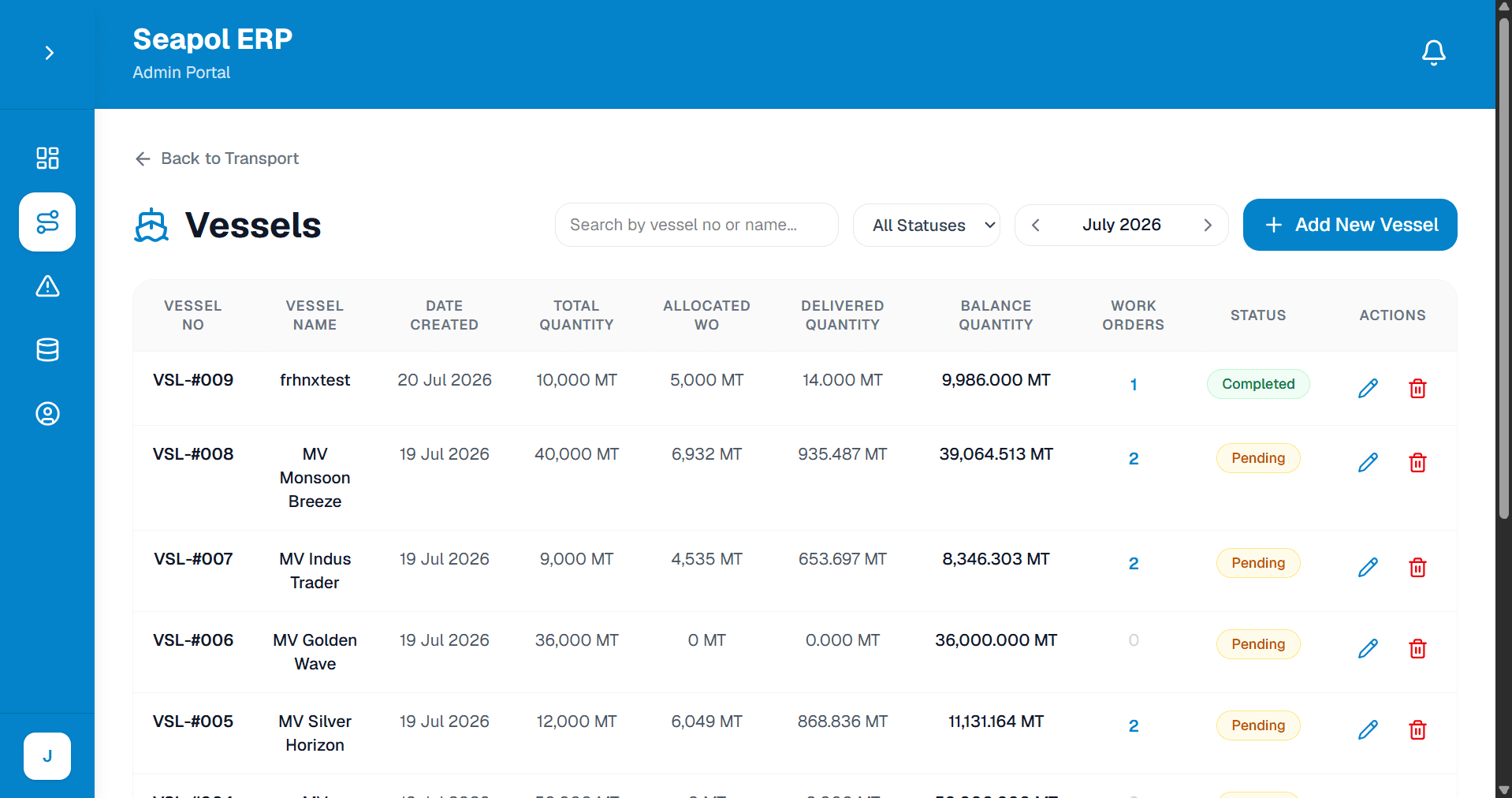
Task: Edit vessel VSL-#005 with pencil icon
Action: [1368, 729]
